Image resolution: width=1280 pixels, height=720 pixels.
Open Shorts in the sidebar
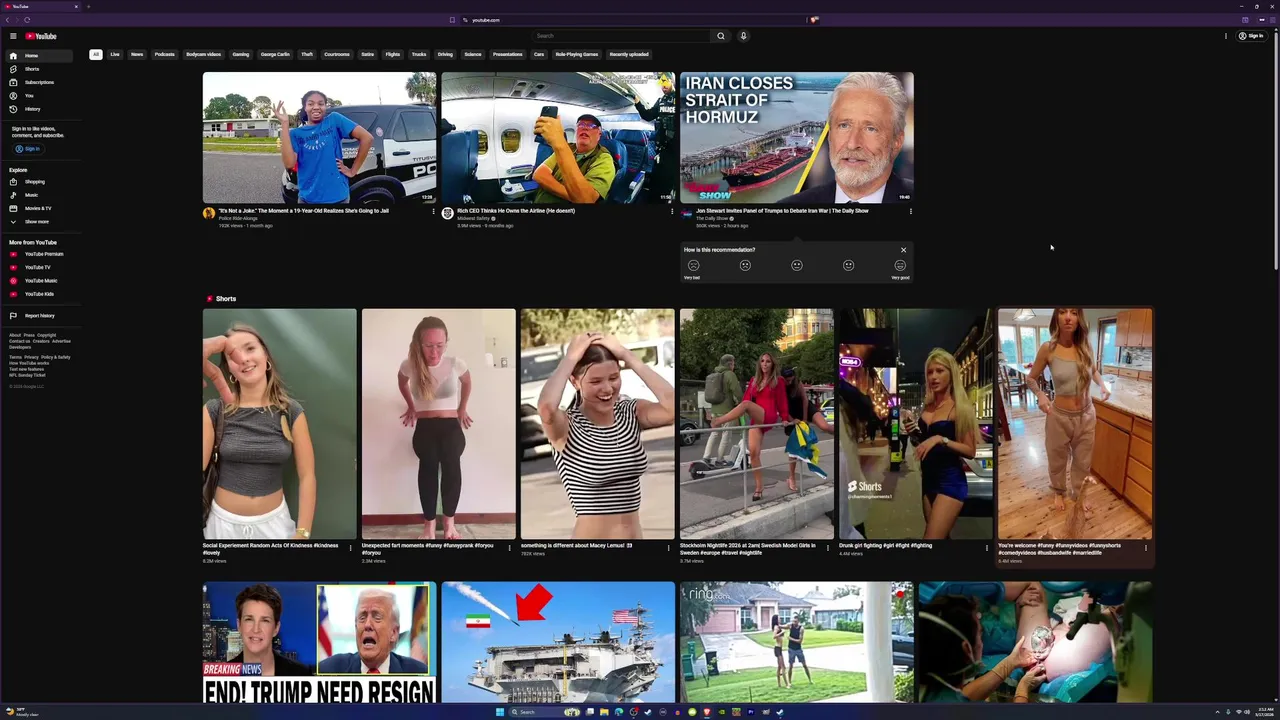tap(37, 69)
